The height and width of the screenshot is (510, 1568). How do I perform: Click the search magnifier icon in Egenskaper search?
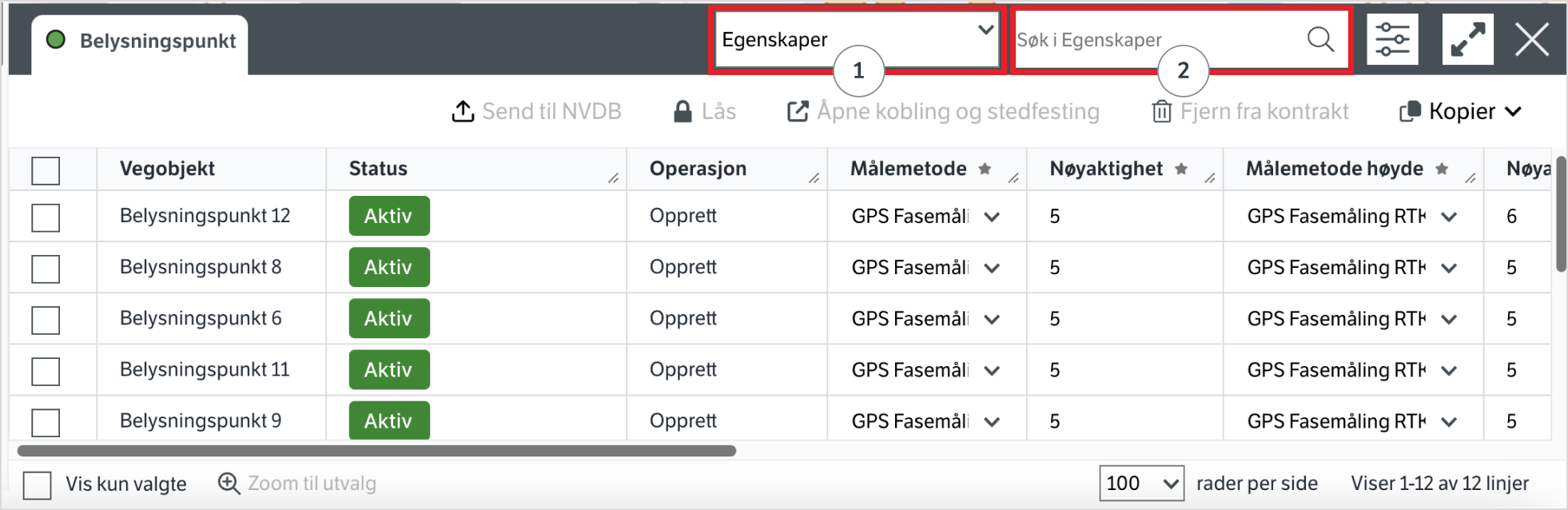tap(1320, 39)
